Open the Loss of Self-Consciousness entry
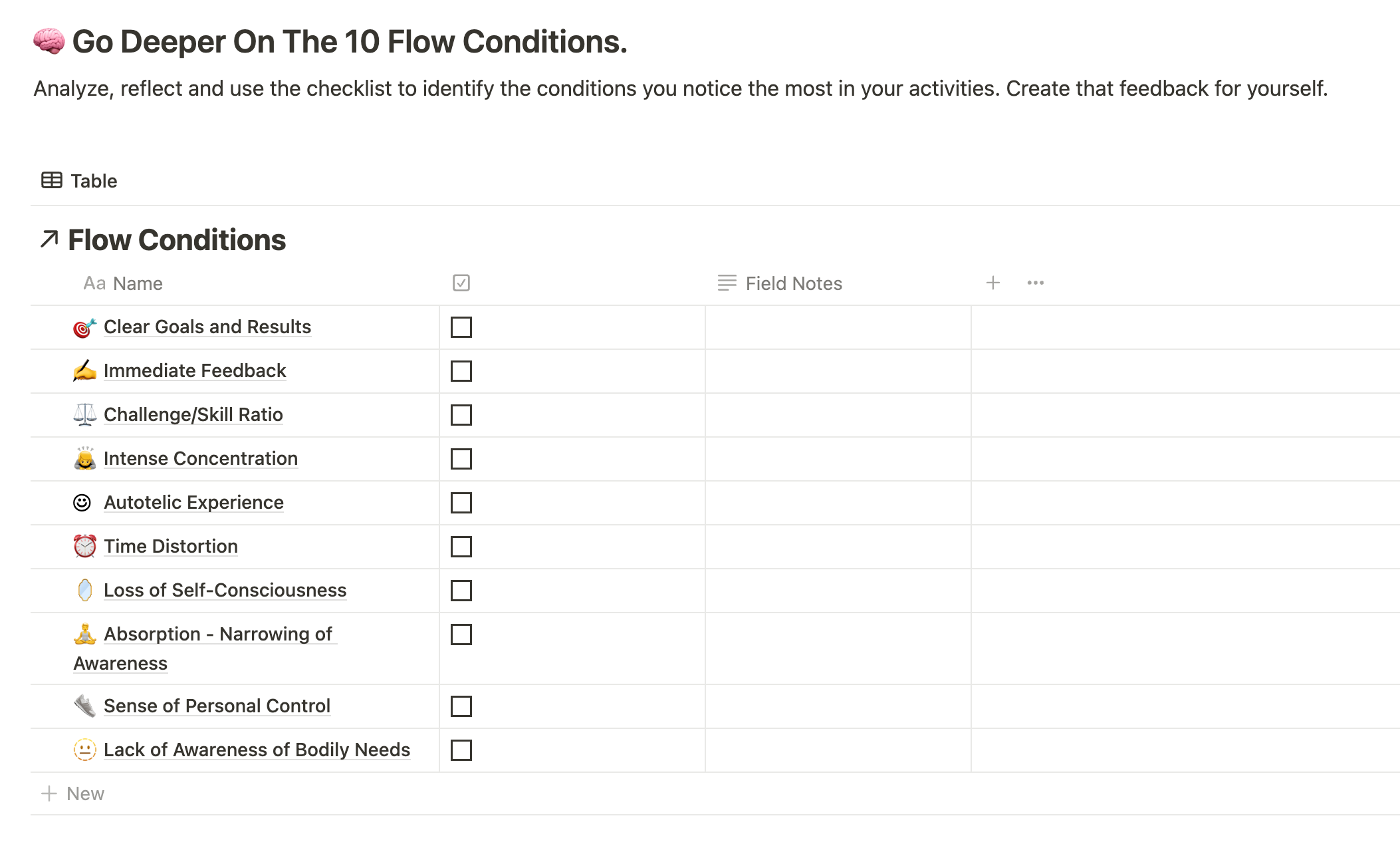The width and height of the screenshot is (1400, 850). click(225, 591)
